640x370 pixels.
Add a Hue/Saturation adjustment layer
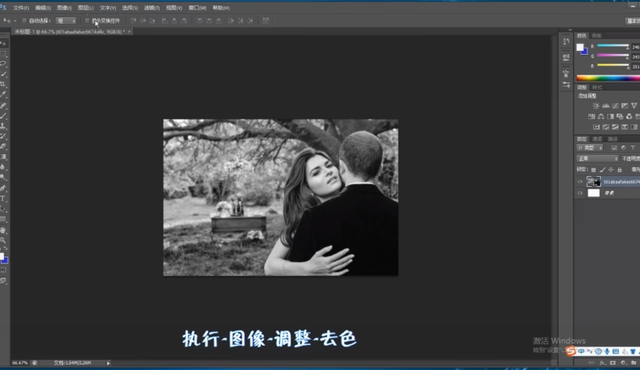click(591, 117)
